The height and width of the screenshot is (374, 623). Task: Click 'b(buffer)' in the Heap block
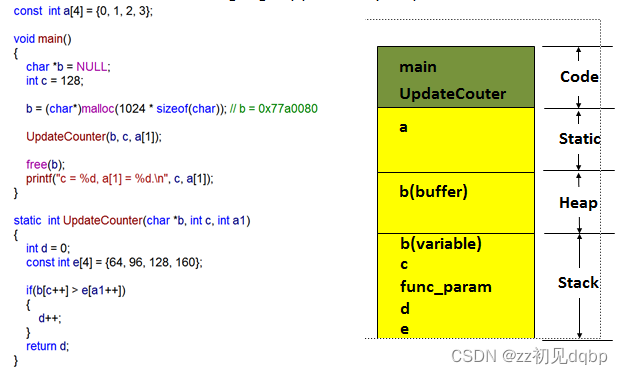point(433,192)
